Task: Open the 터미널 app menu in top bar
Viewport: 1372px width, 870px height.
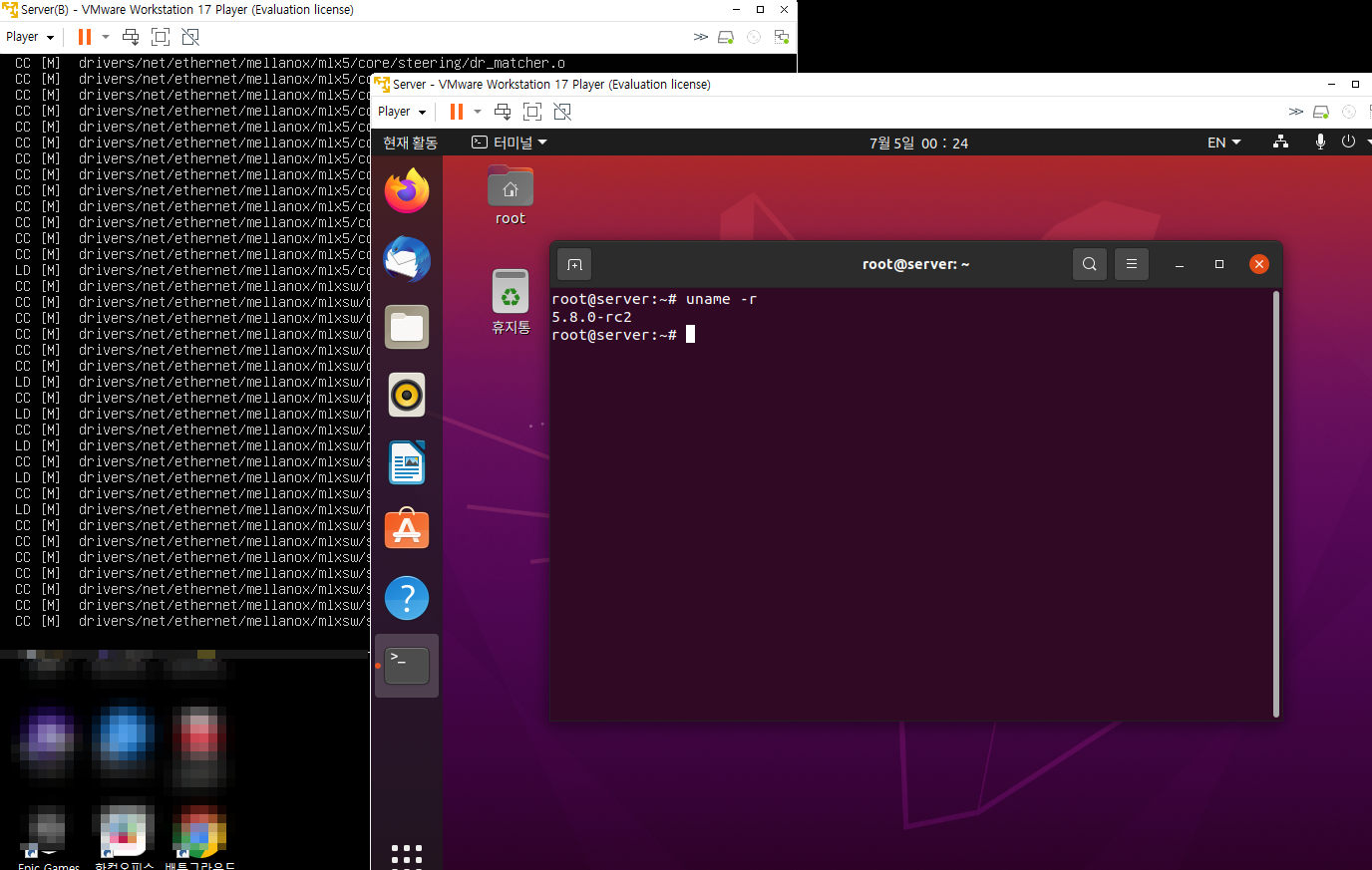Action: click(x=510, y=143)
